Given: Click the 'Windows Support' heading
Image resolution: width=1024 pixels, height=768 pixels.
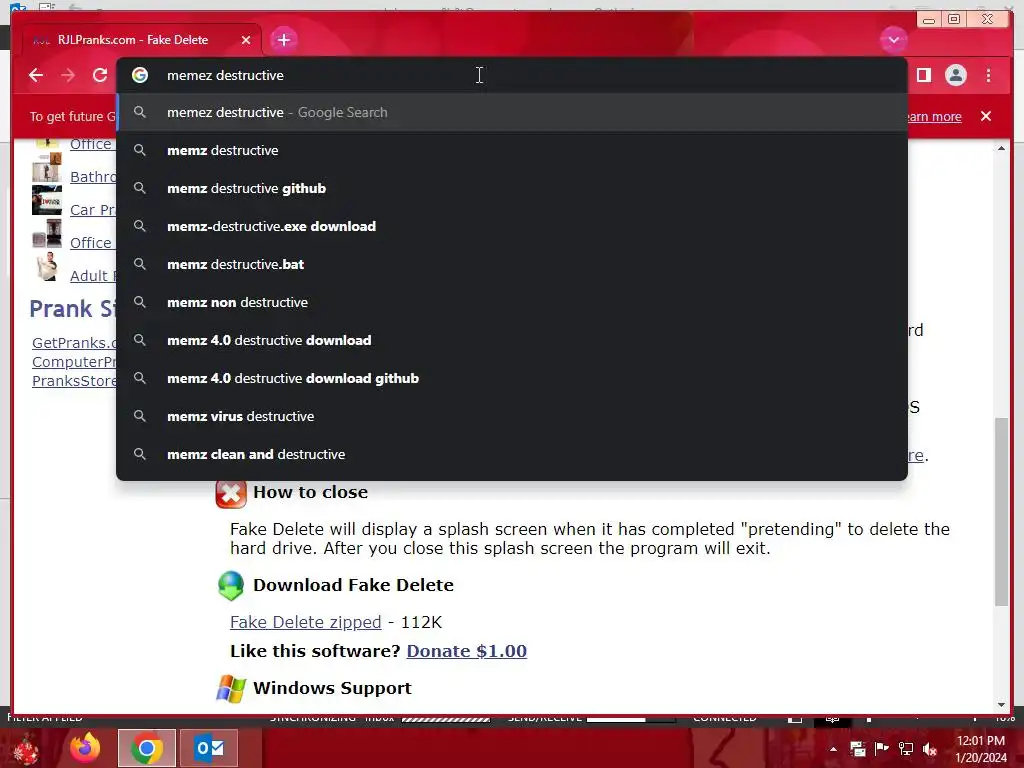Looking at the screenshot, I should [332, 688].
